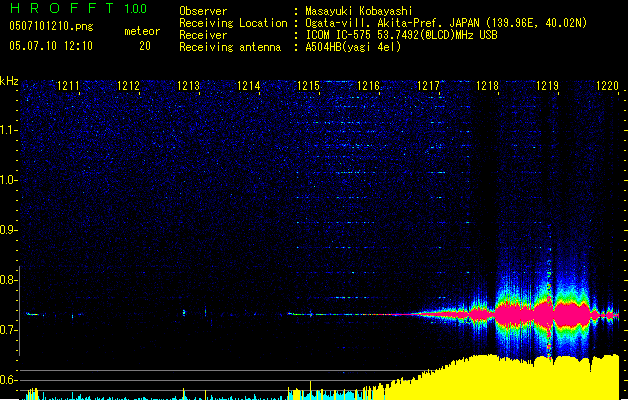Click the 1.0 frequency axis label

click(x=9, y=180)
